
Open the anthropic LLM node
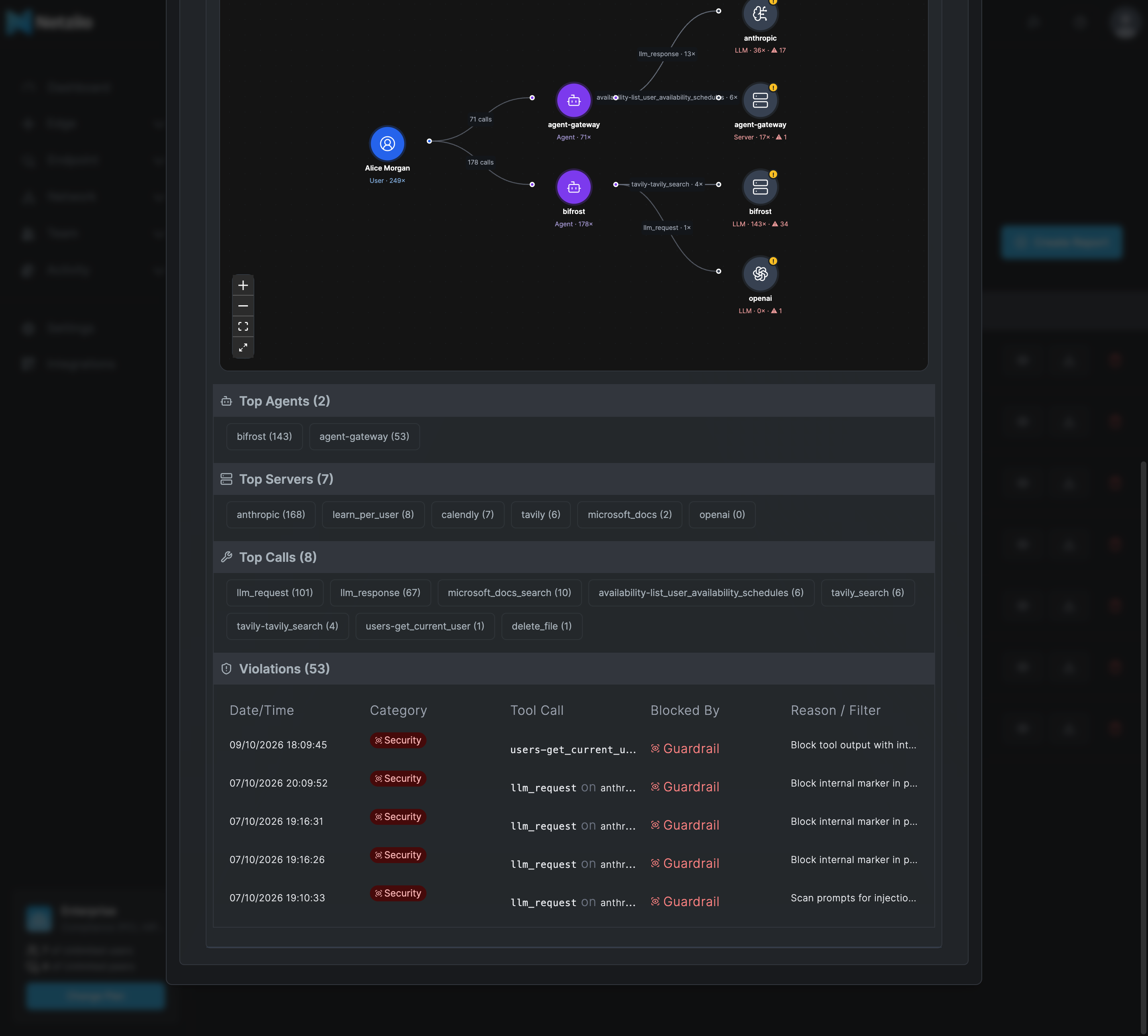(x=760, y=14)
